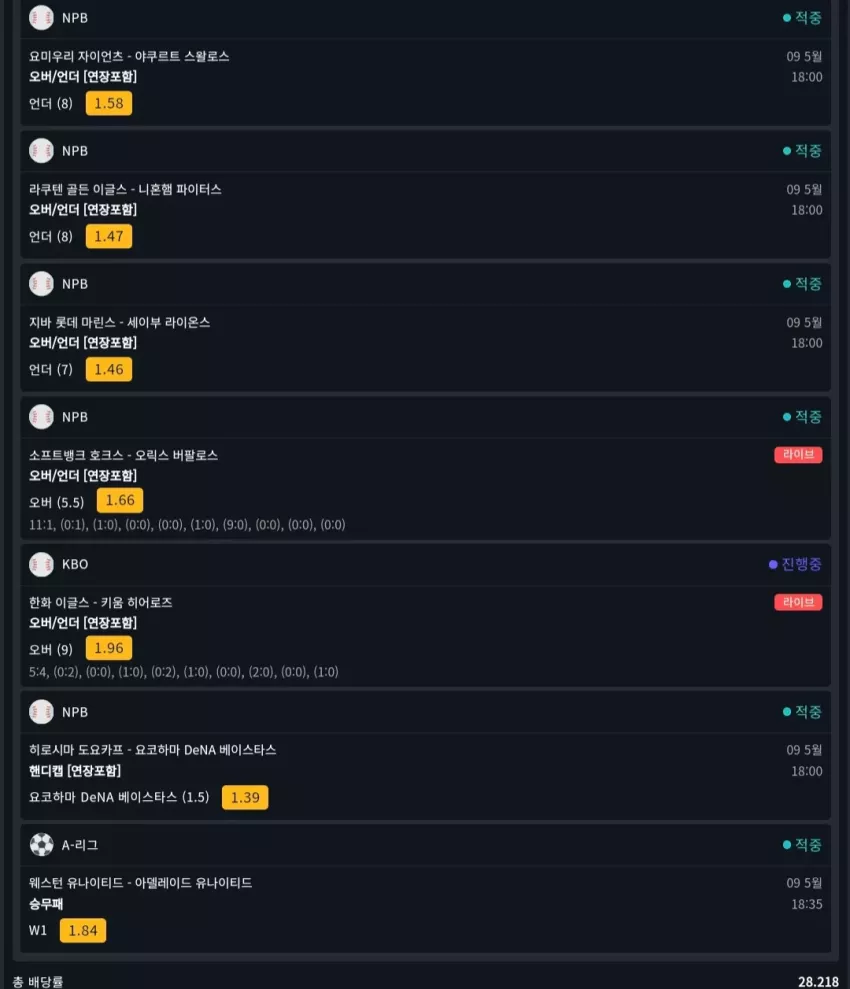This screenshot has height=989, width=850.
Task: Open the 한화 이글스 - 키움 히어로즈 match
Action: tap(101, 602)
